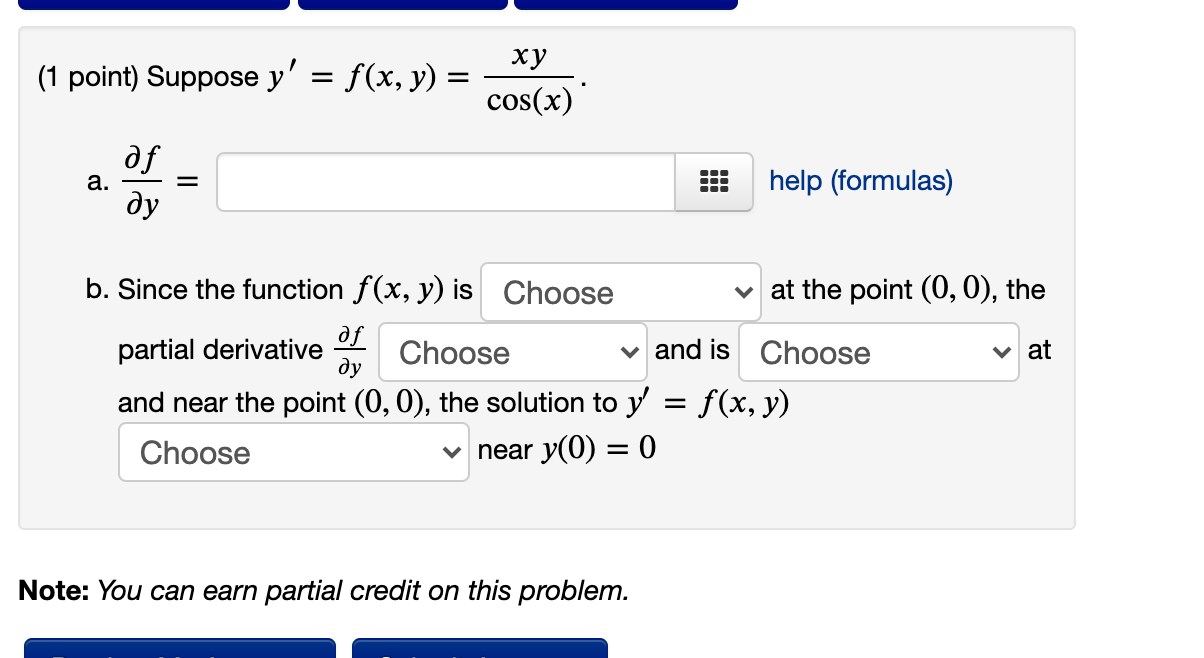Click the gray math-keyboard icon beside the answer box
The height and width of the screenshot is (658, 1204).
713,181
